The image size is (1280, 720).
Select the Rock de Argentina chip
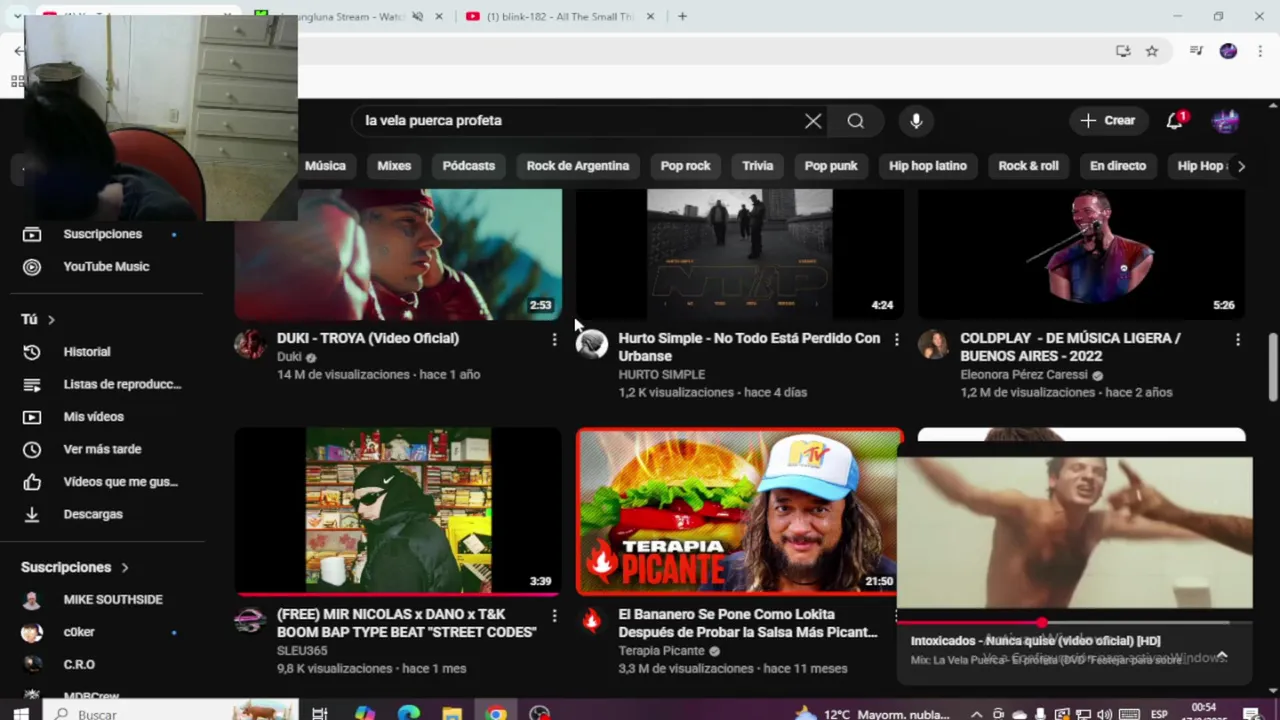578,166
